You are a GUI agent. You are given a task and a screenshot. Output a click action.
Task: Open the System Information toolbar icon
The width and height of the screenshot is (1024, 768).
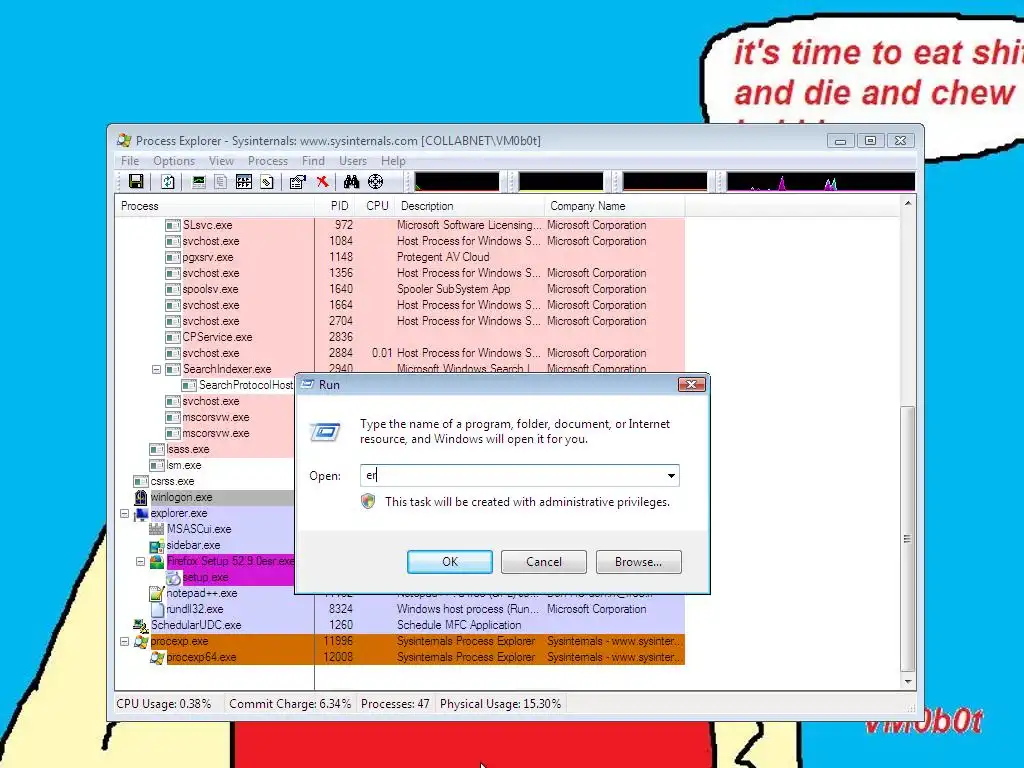(x=199, y=182)
